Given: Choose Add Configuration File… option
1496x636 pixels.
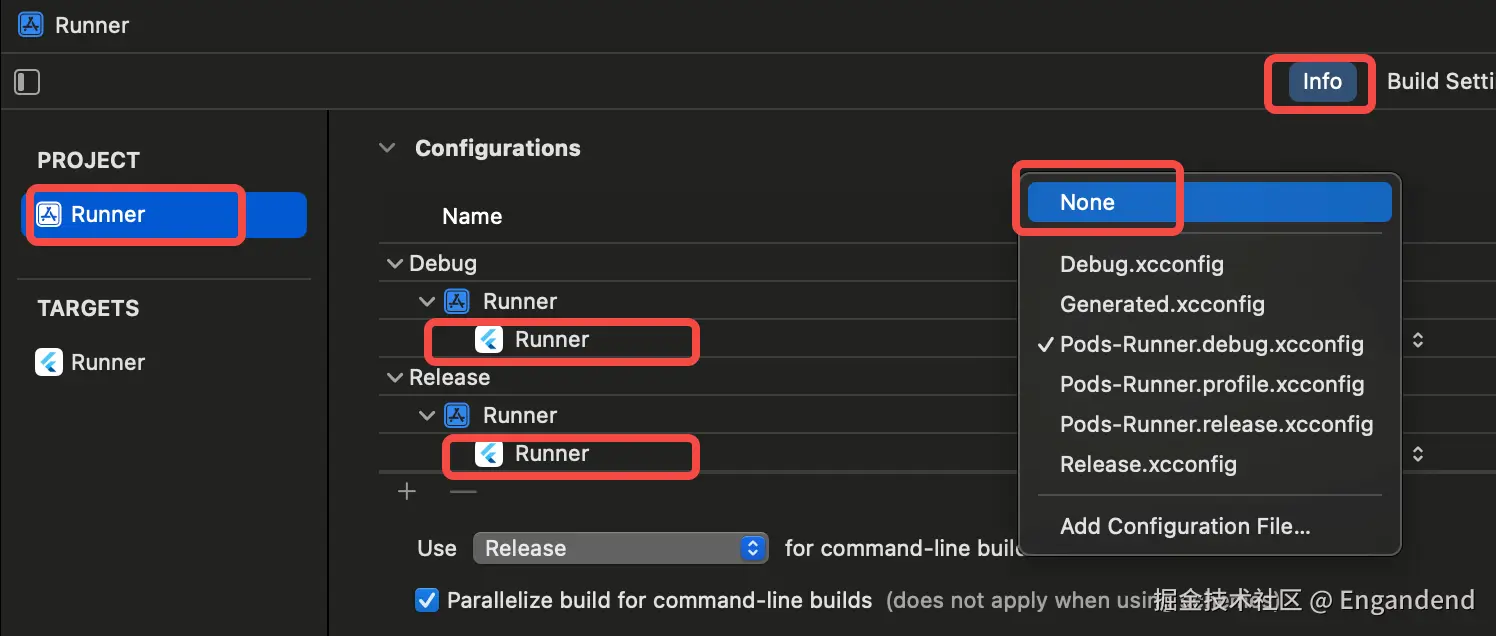Looking at the screenshot, I should (x=1185, y=526).
